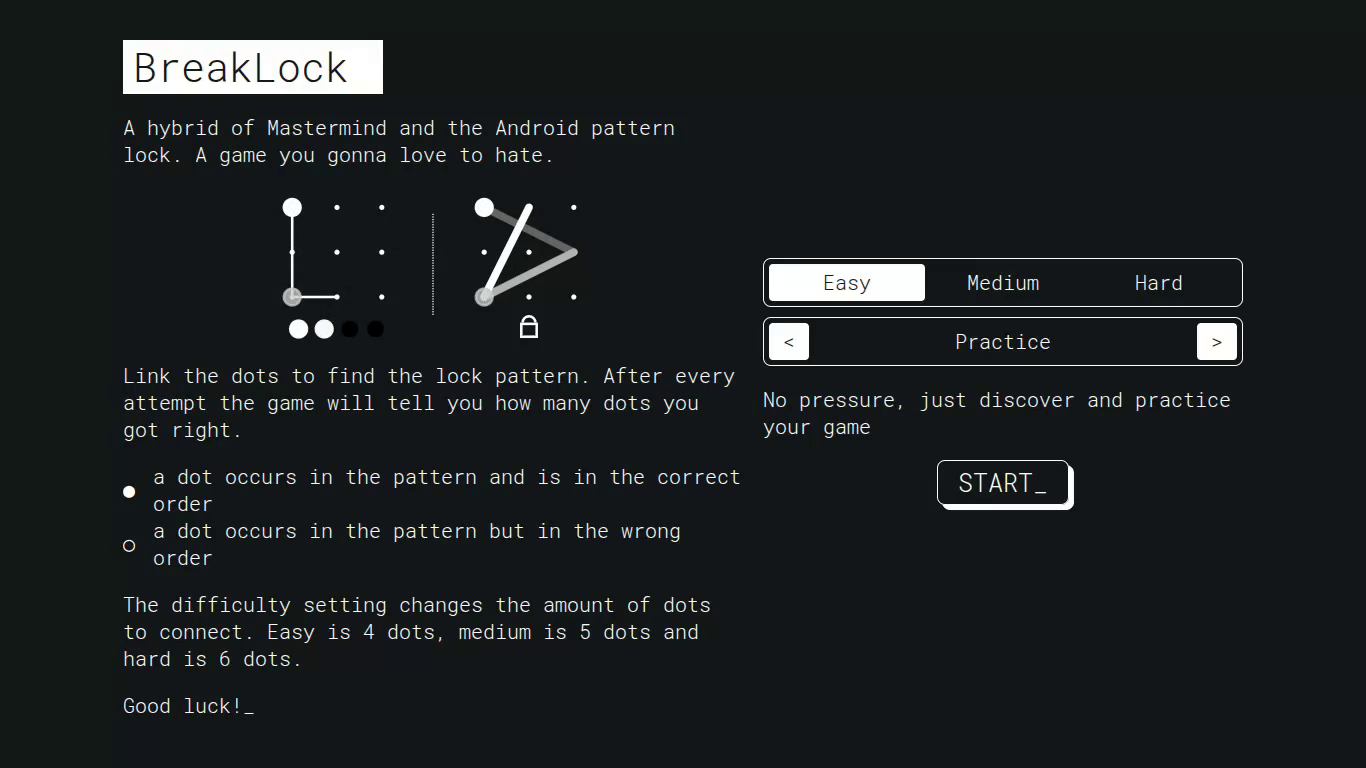Viewport: 1366px width, 768px height.
Task: Select the Easy difficulty toggle
Action: pos(846,283)
